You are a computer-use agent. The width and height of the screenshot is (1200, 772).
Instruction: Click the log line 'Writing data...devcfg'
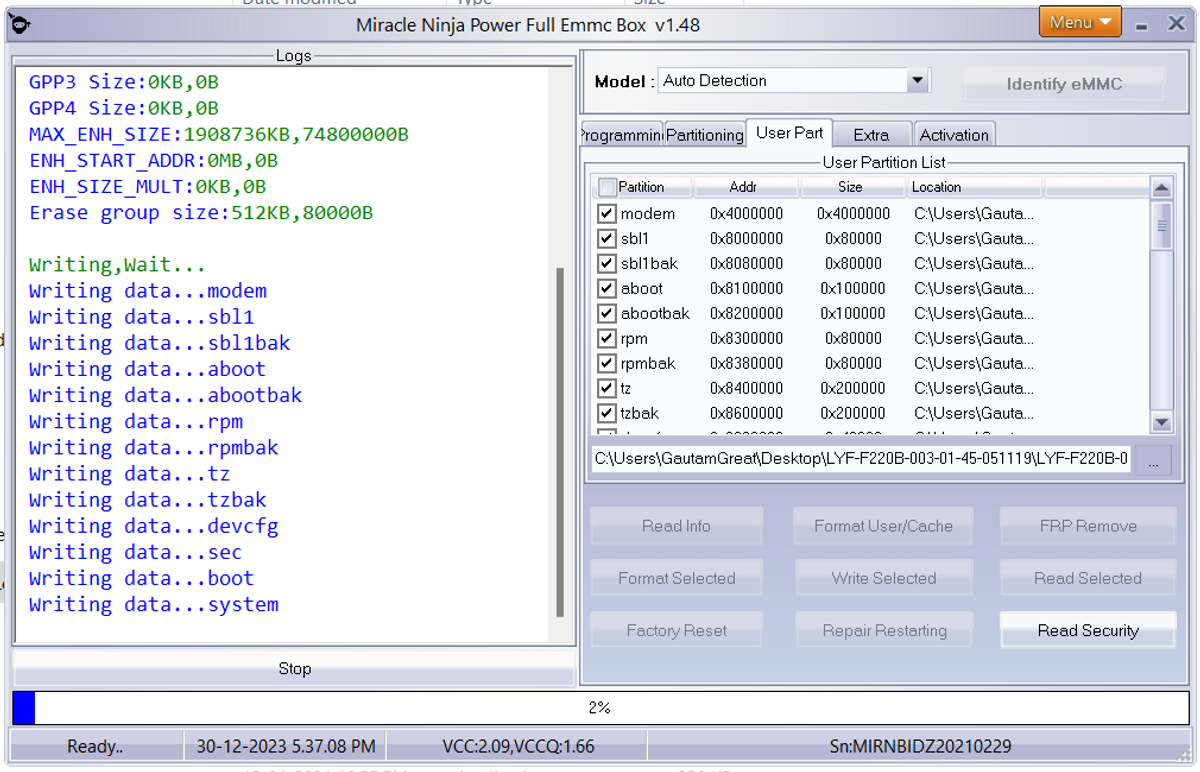(154, 526)
